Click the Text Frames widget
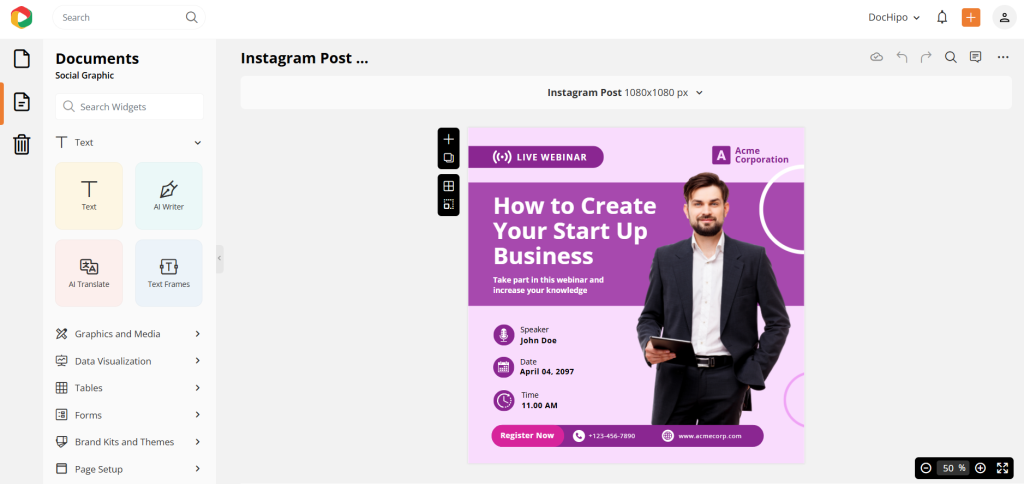 (x=169, y=272)
